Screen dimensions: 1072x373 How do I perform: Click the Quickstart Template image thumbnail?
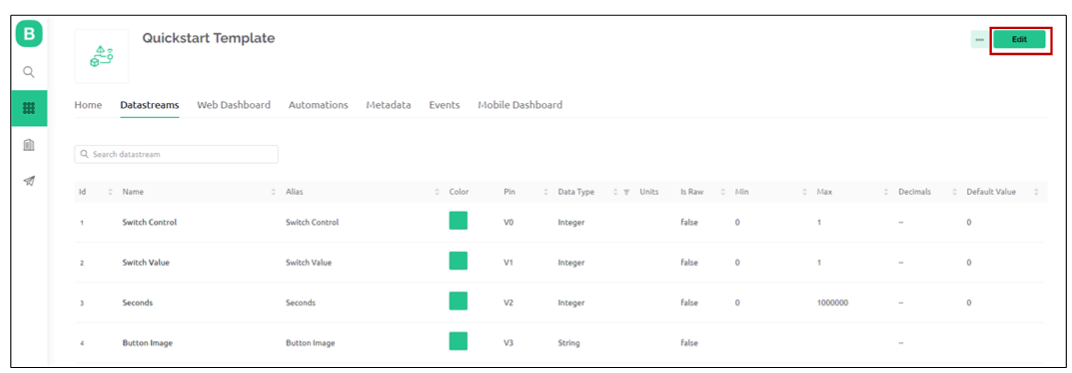point(101,56)
